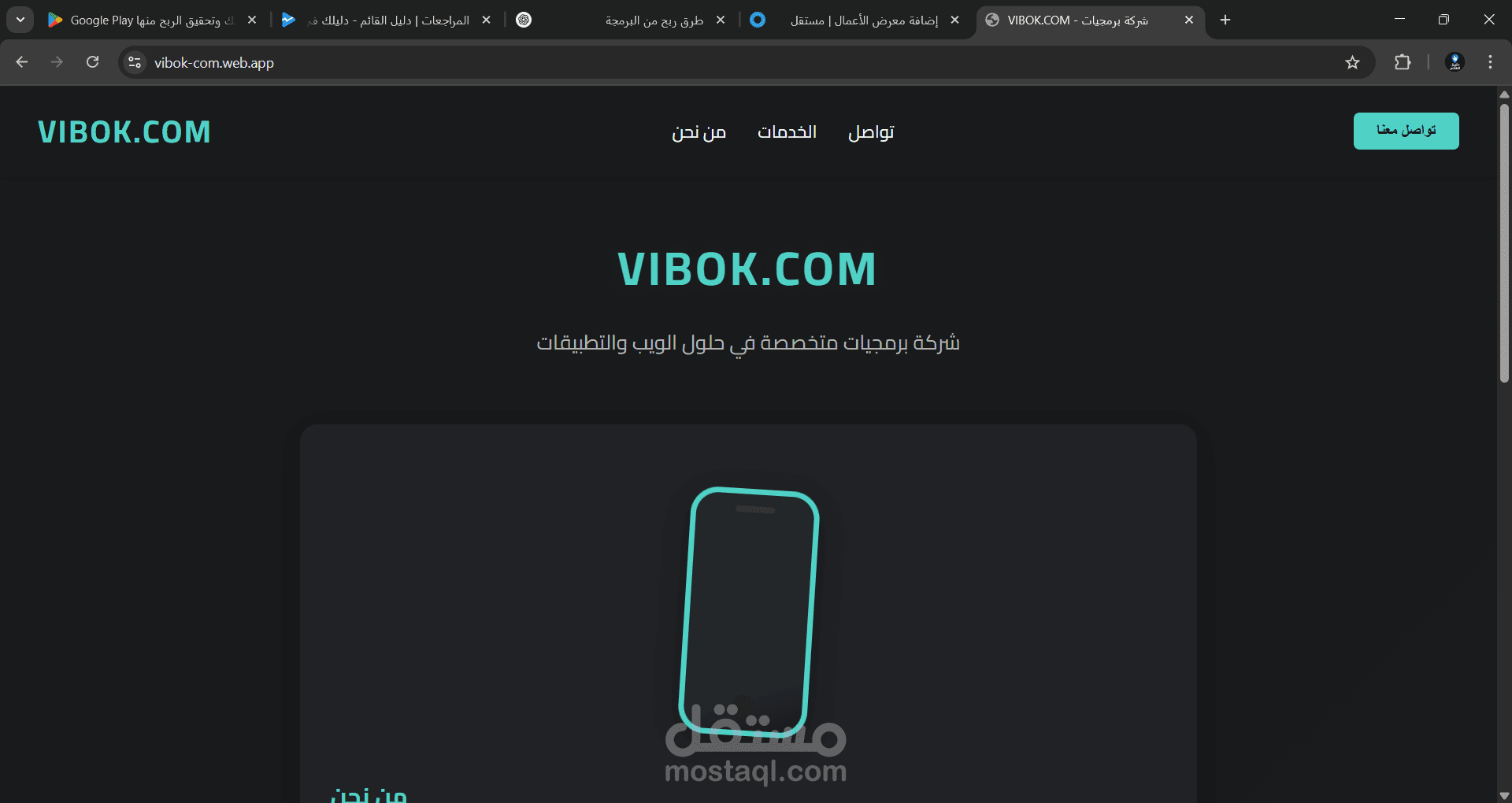Screen dimensions: 1512x803
Task: View site information icon in address bar
Action: tap(135, 62)
